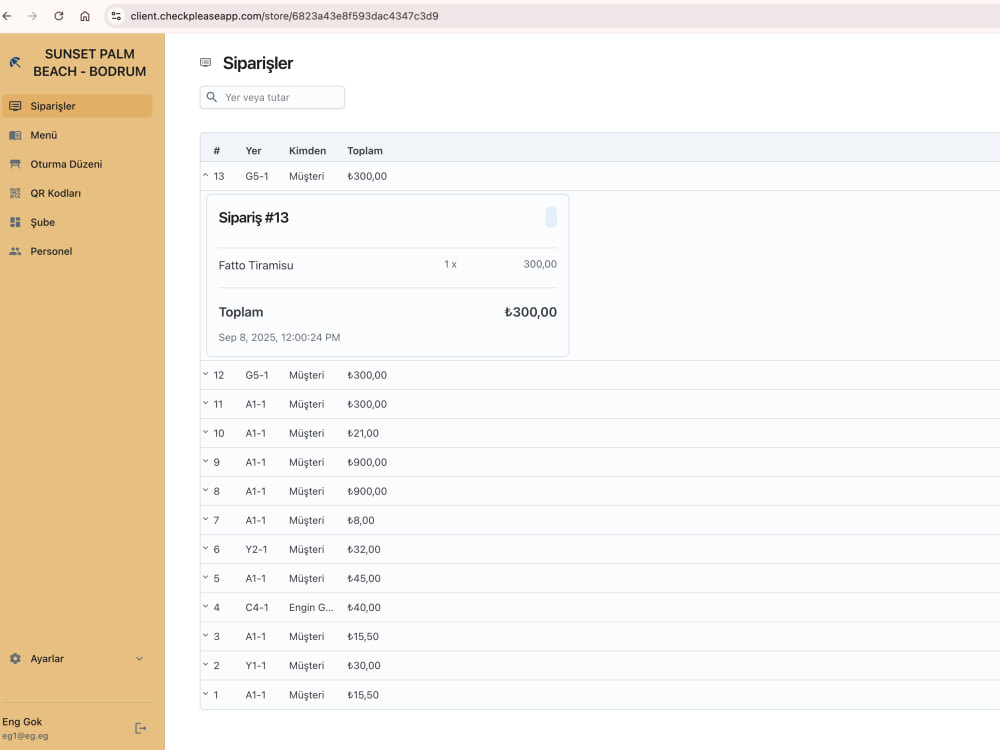Expand order 2 row
Viewport: 1000px width, 750px height.
(205, 664)
